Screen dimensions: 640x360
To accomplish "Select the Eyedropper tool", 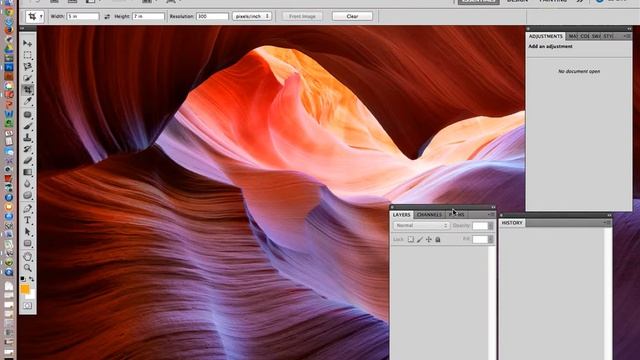I will tap(27, 101).
